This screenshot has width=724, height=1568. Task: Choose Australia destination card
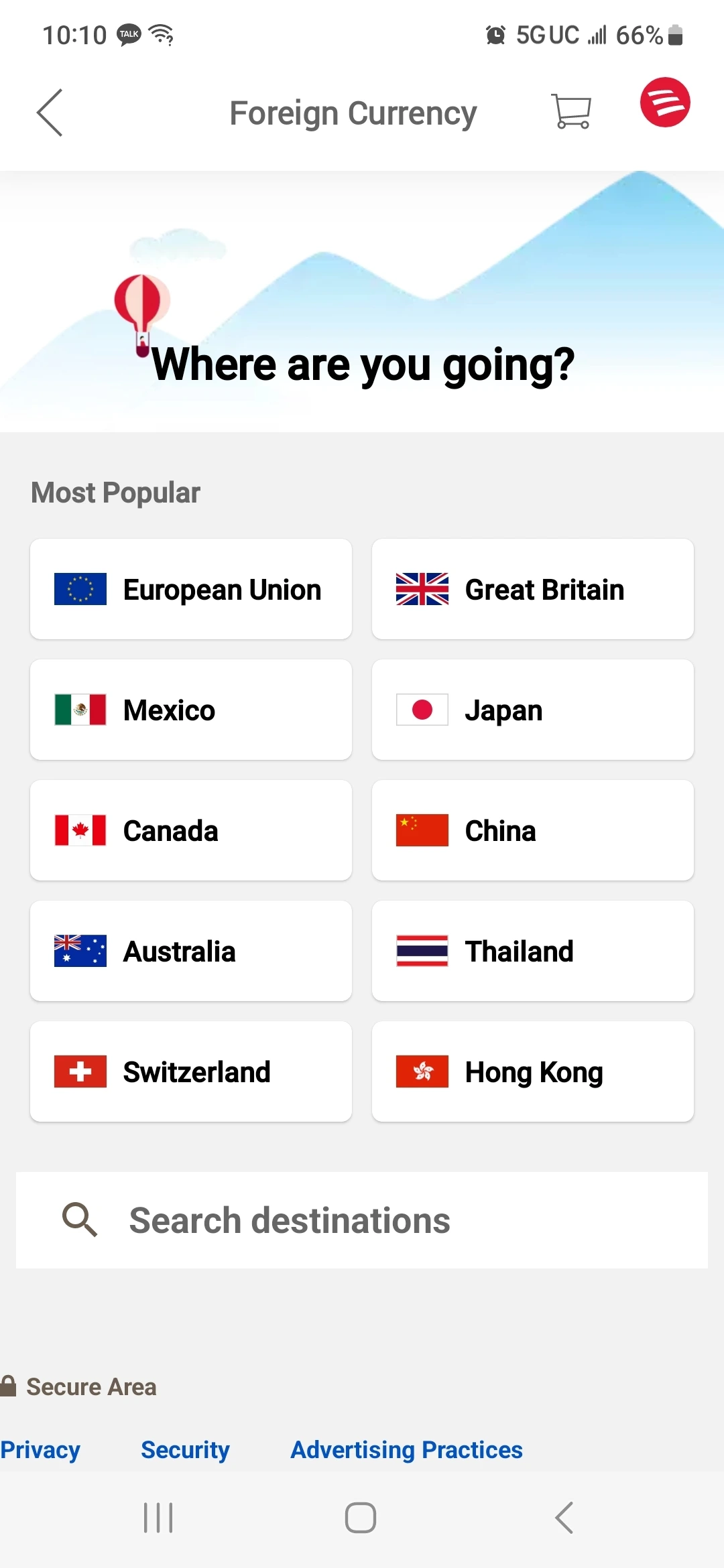pyautogui.click(x=191, y=951)
